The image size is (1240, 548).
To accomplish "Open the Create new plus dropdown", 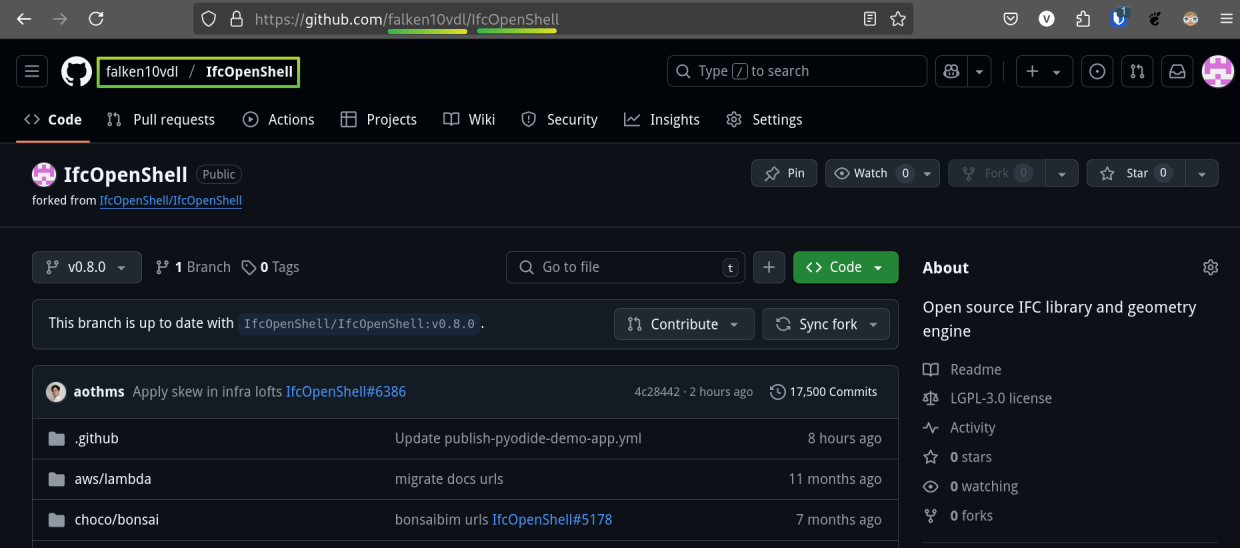I will (1044, 71).
